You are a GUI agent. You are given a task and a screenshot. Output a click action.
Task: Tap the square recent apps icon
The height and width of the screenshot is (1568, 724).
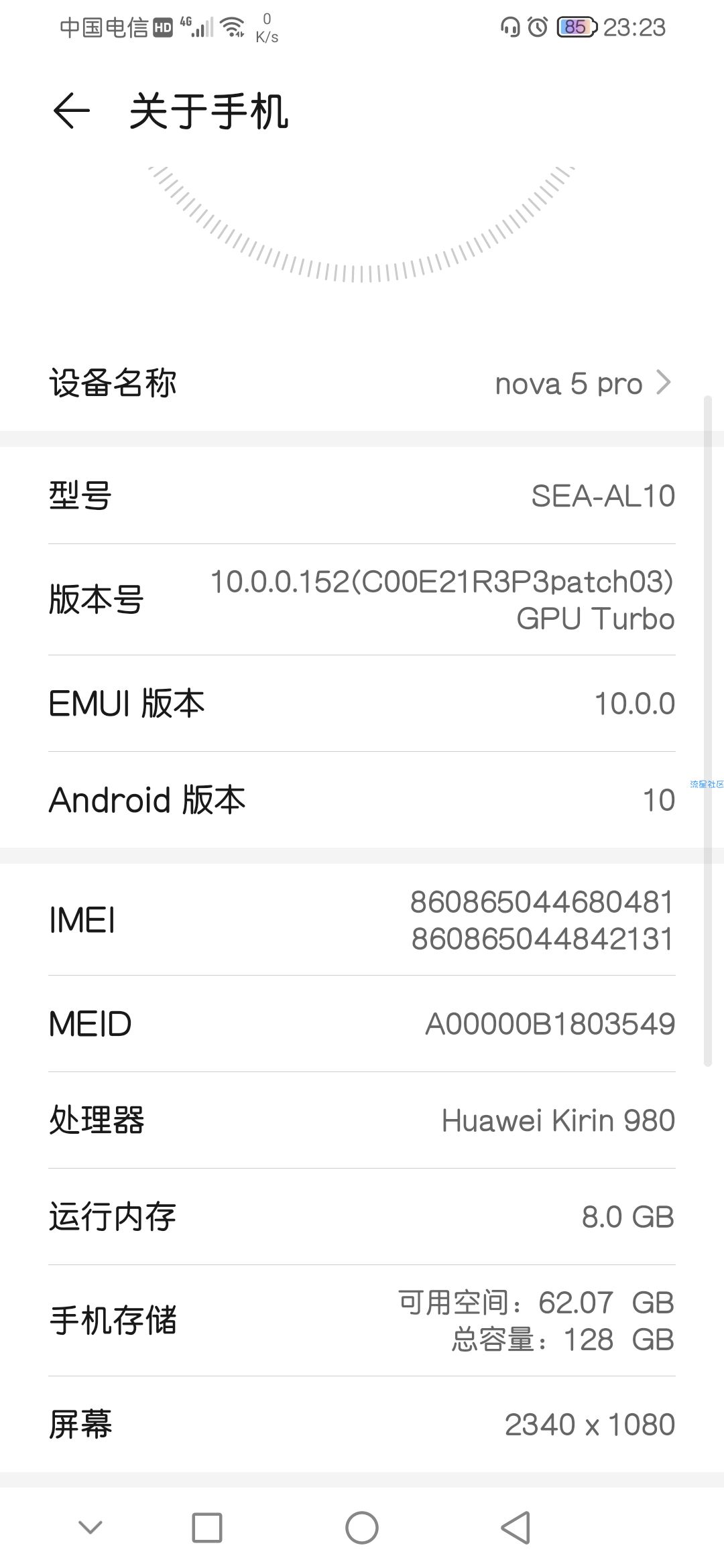(x=206, y=1528)
